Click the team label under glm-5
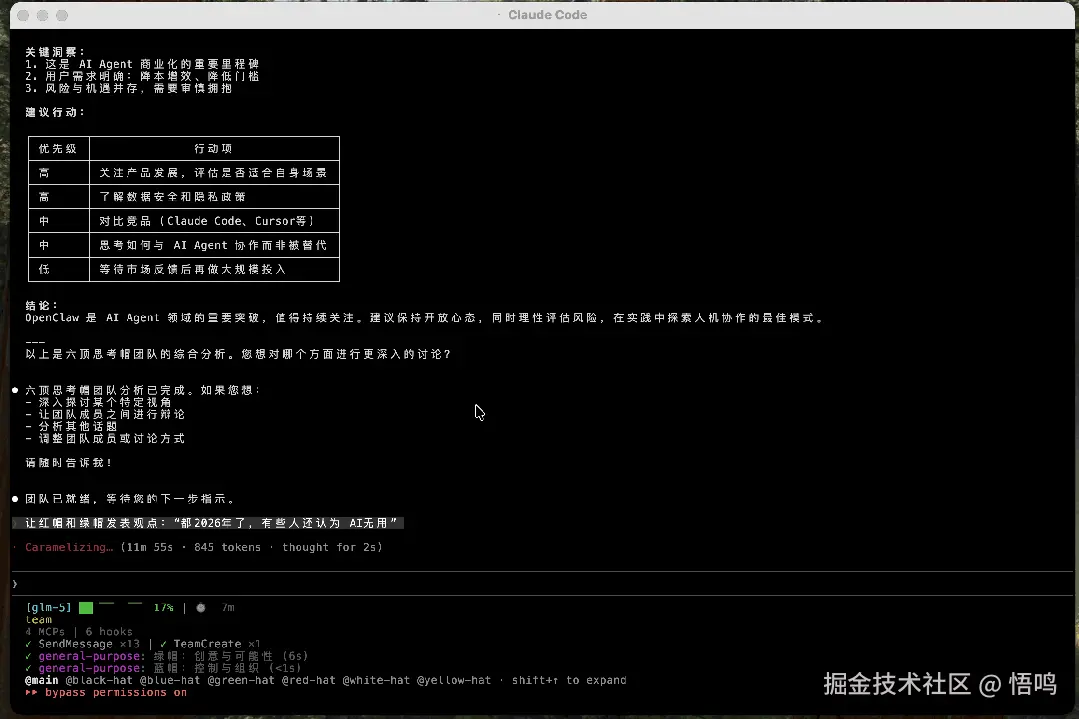The height and width of the screenshot is (719, 1079). point(39,620)
